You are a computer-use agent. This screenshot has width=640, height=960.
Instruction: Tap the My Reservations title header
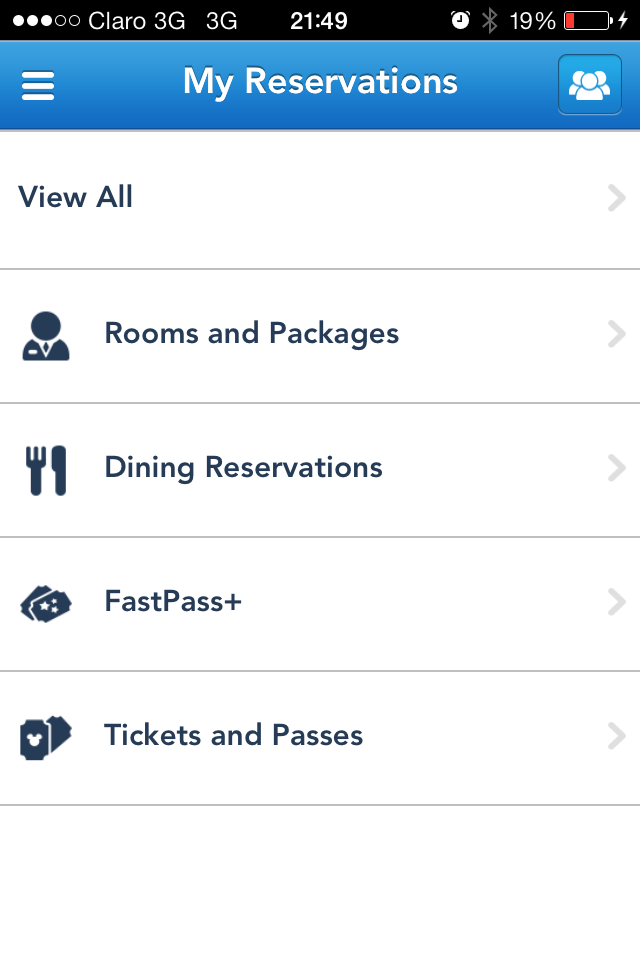coord(320,82)
